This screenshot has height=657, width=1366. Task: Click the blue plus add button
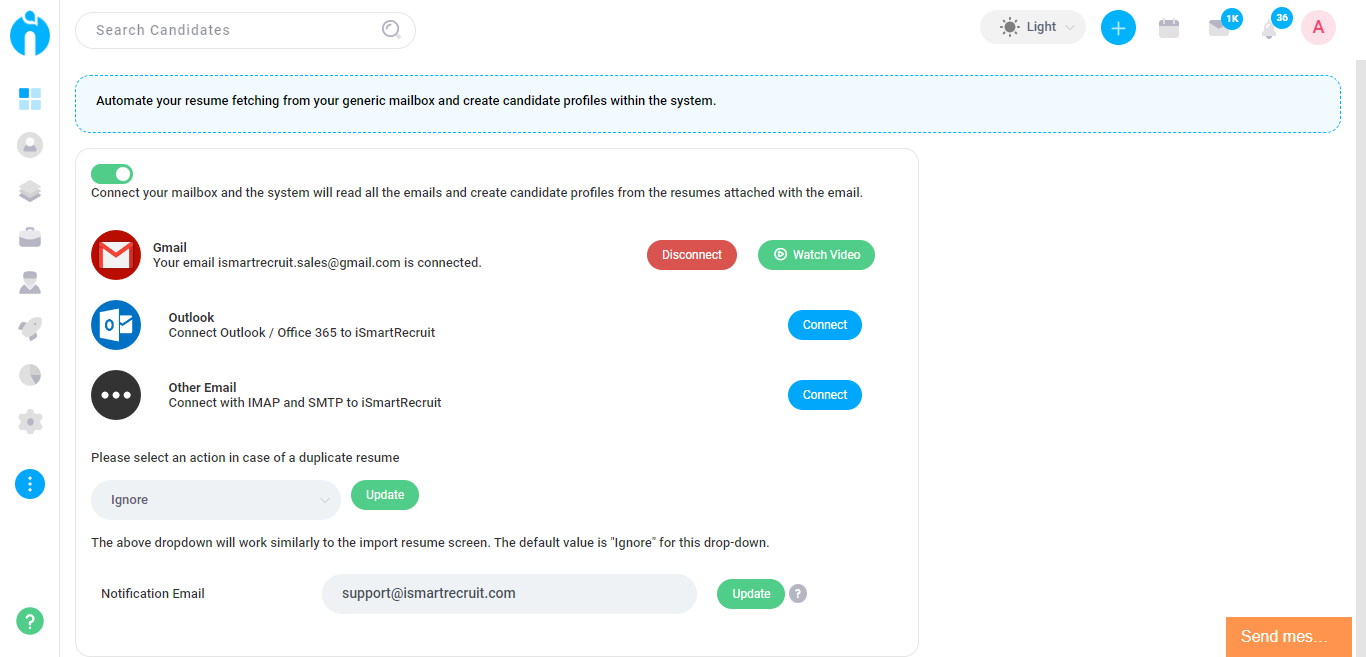click(1118, 28)
